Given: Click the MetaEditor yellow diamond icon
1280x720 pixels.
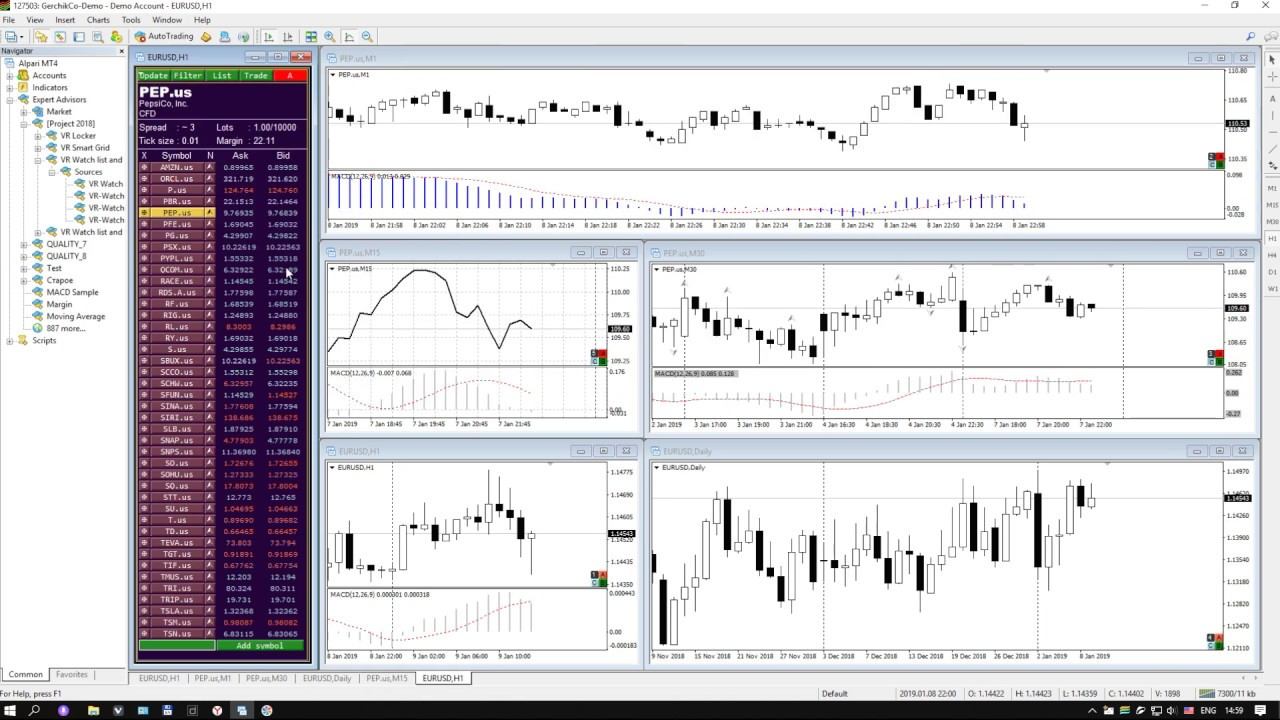Looking at the screenshot, I should 206,37.
